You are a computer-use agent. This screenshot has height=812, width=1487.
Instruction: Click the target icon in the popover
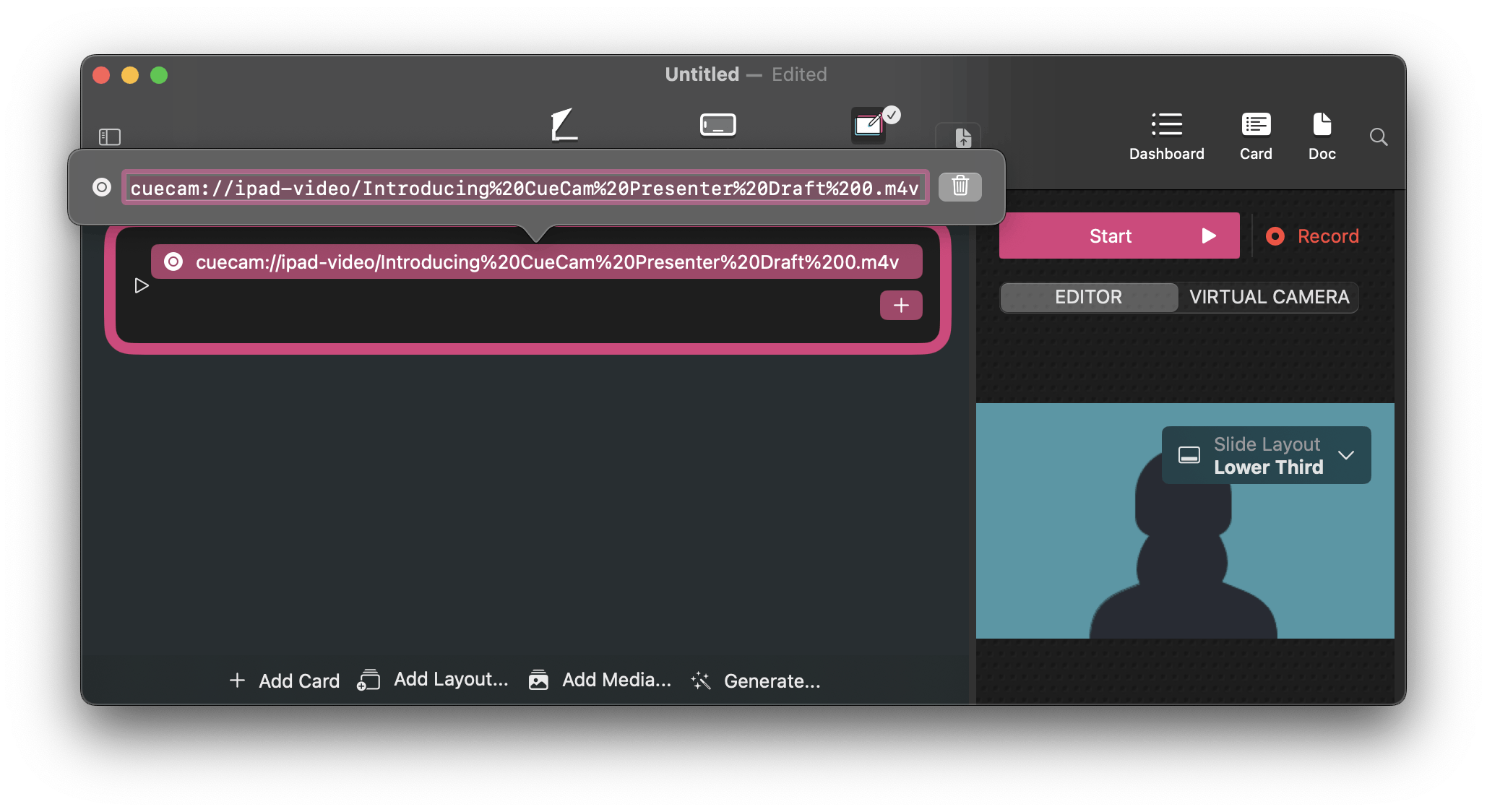point(102,187)
